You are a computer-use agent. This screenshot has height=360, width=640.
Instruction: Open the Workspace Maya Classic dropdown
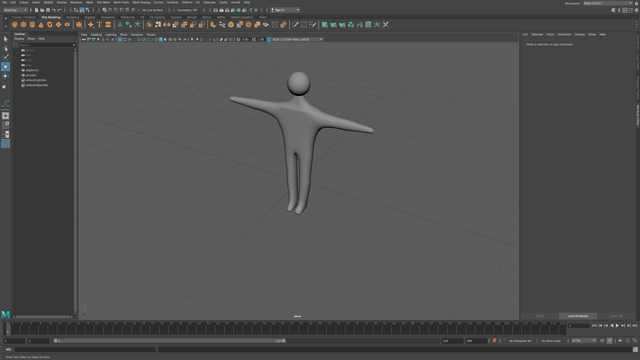pos(608,3)
